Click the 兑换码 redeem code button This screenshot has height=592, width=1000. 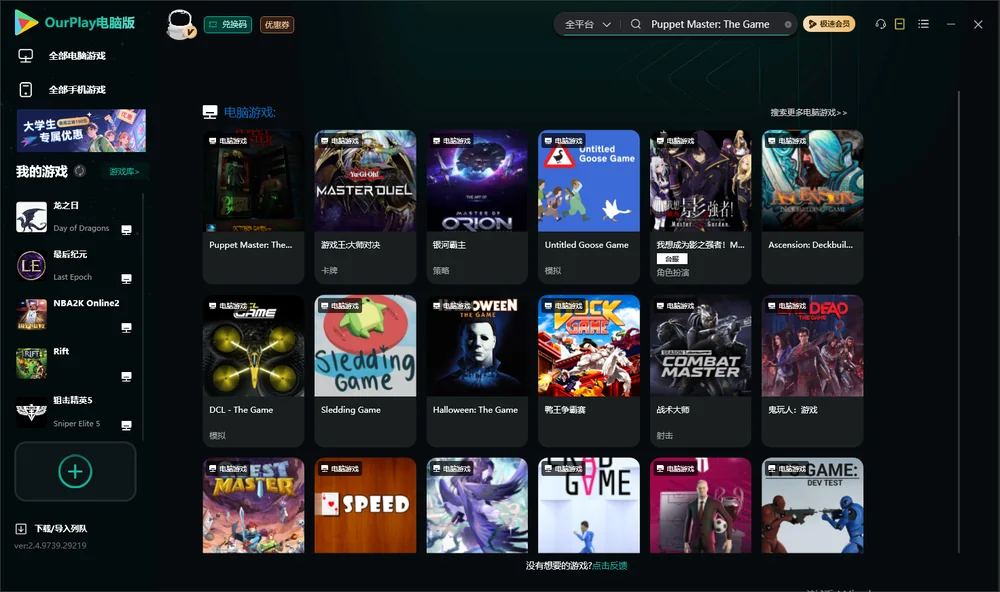[x=228, y=24]
